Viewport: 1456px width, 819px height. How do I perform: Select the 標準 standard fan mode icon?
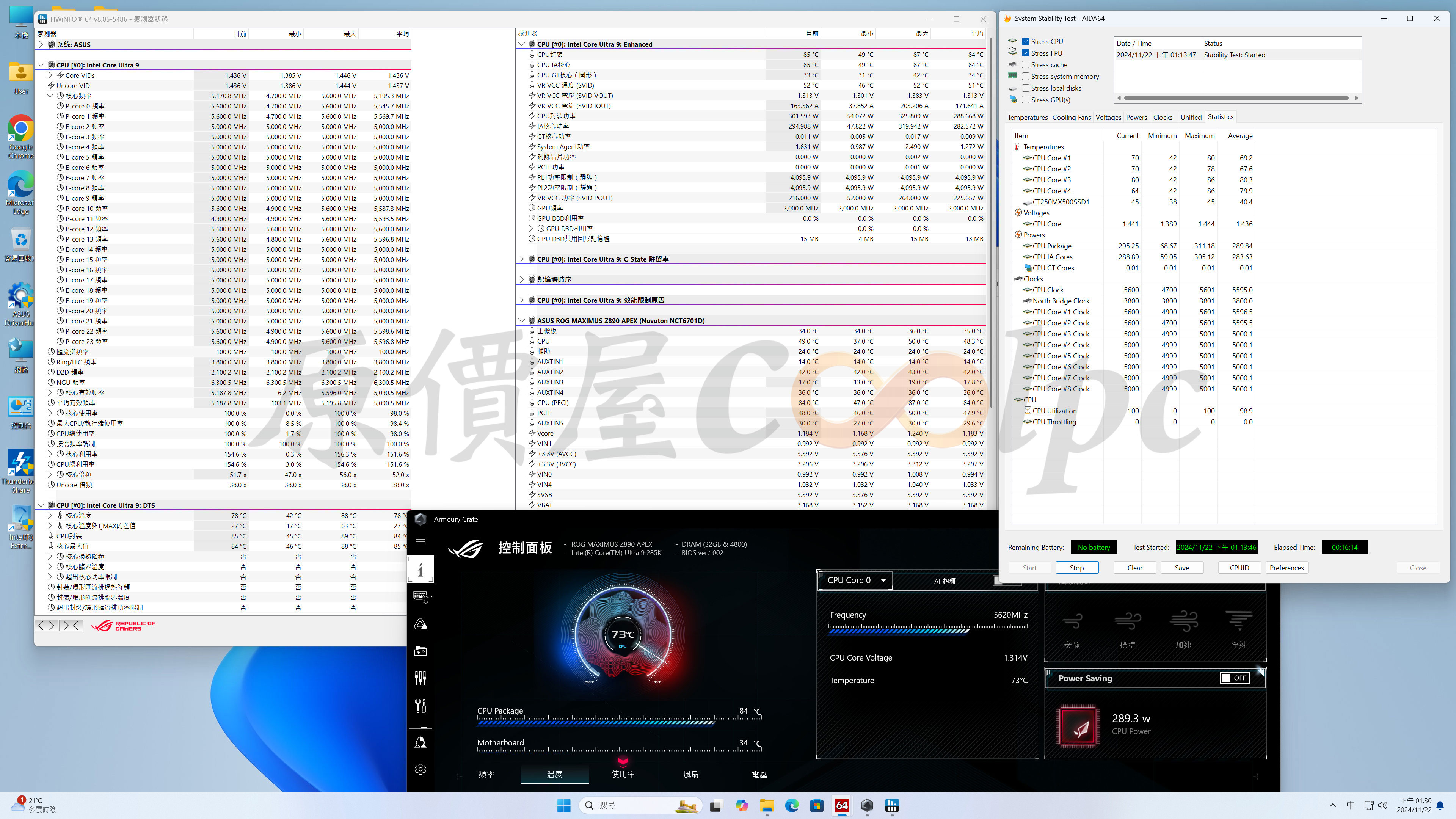coord(1128,622)
